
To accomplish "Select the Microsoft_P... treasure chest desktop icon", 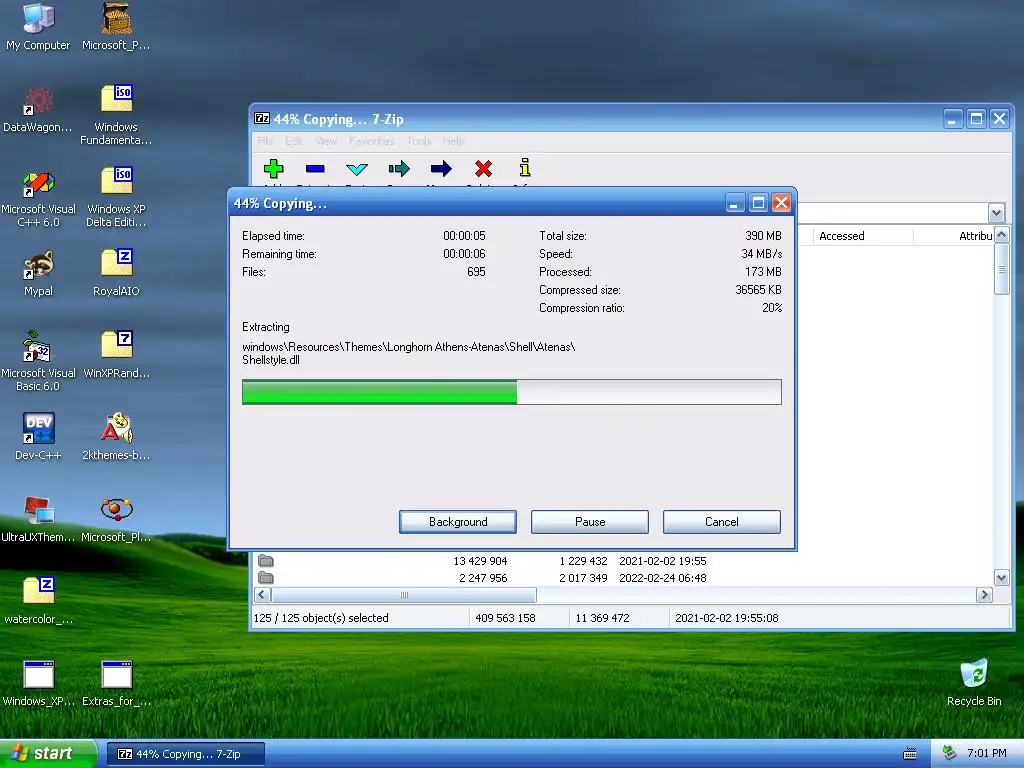I will coord(116,26).
